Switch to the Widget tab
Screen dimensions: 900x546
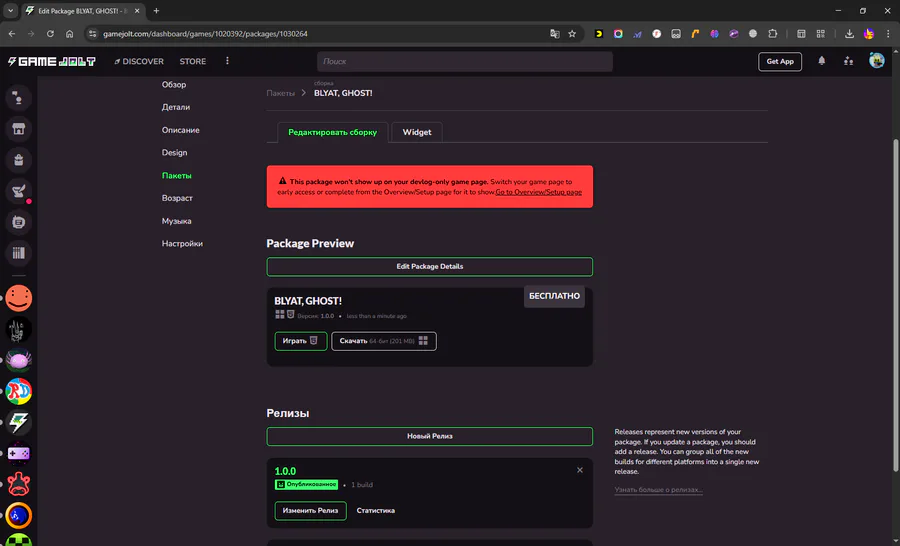pyautogui.click(x=417, y=132)
